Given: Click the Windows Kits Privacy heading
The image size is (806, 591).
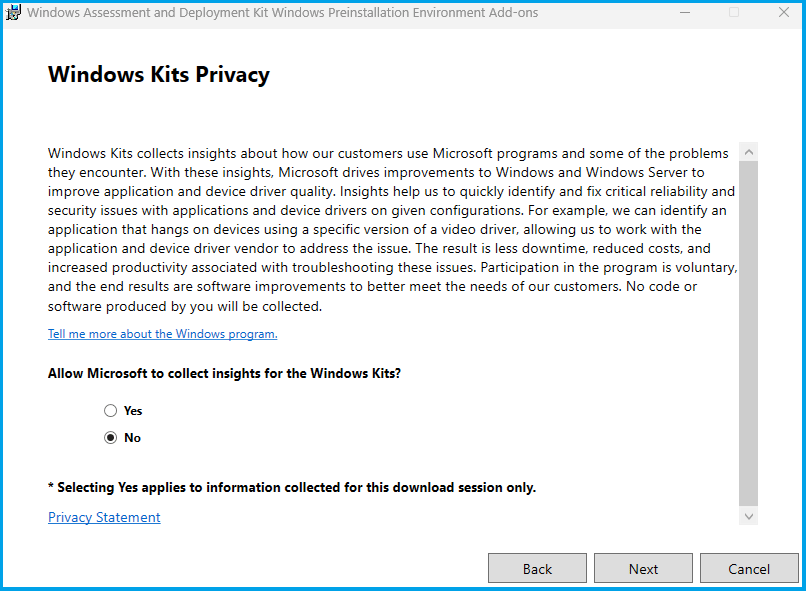Looking at the screenshot, I should (159, 75).
